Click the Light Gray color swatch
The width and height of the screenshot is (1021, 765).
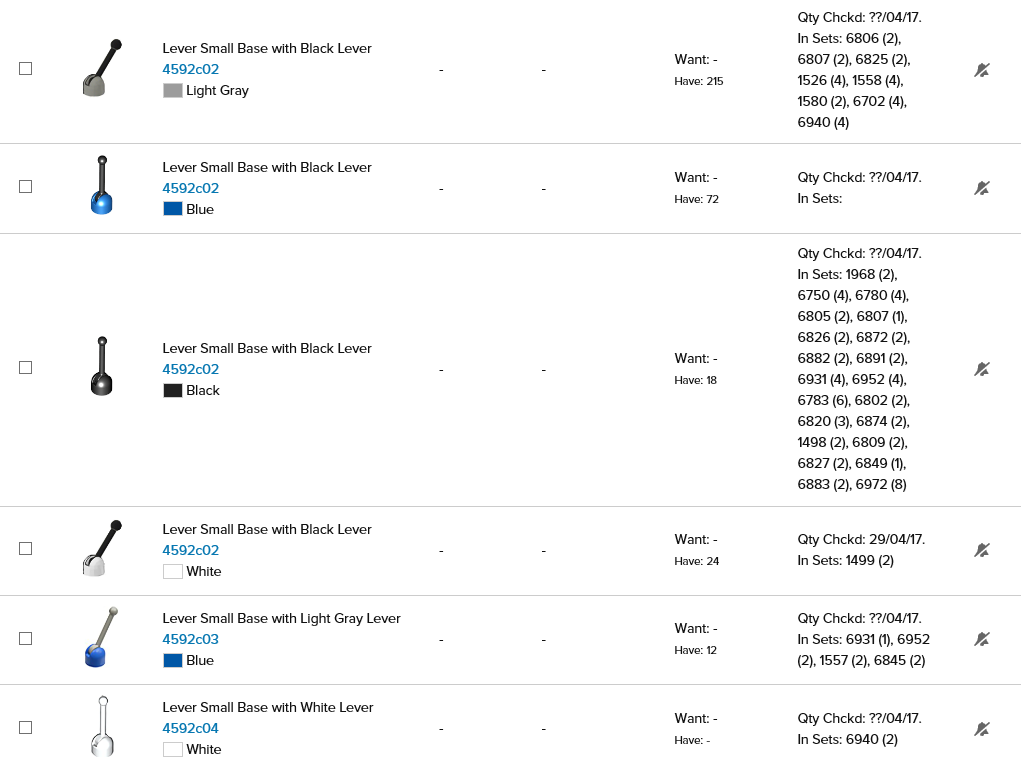pyautogui.click(x=173, y=91)
